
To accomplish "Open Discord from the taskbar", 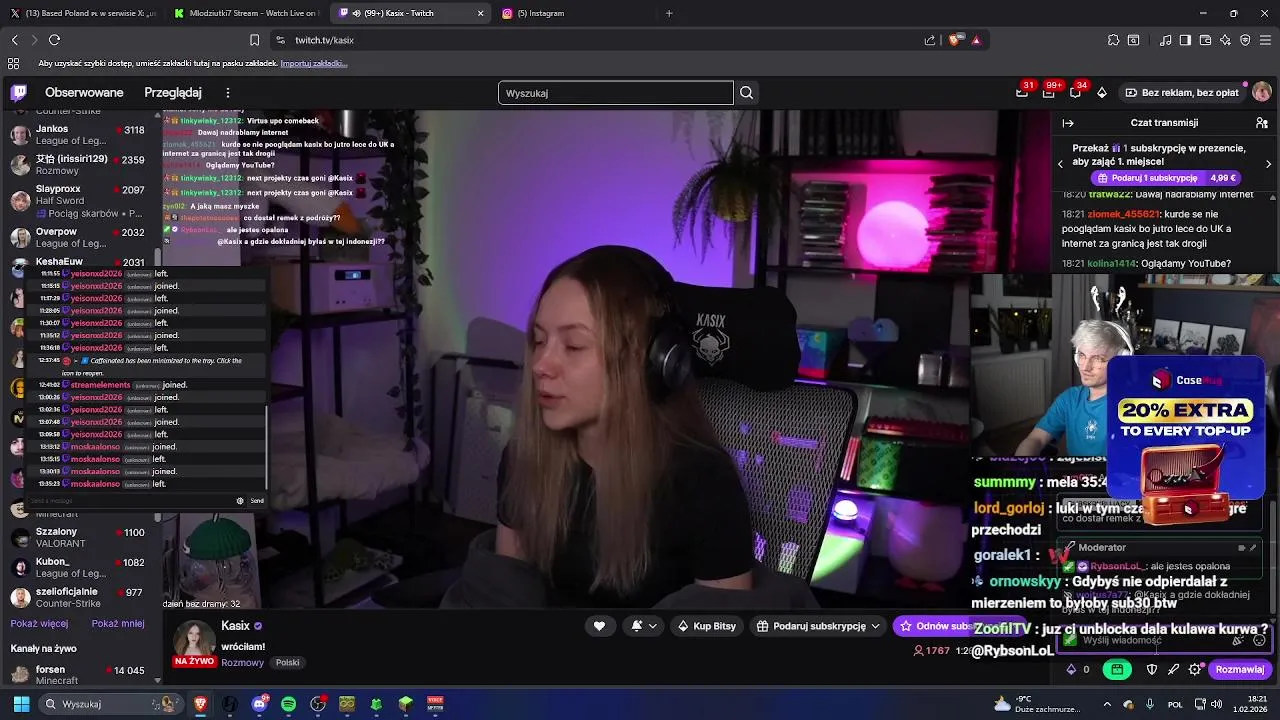I will (x=259, y=704).
